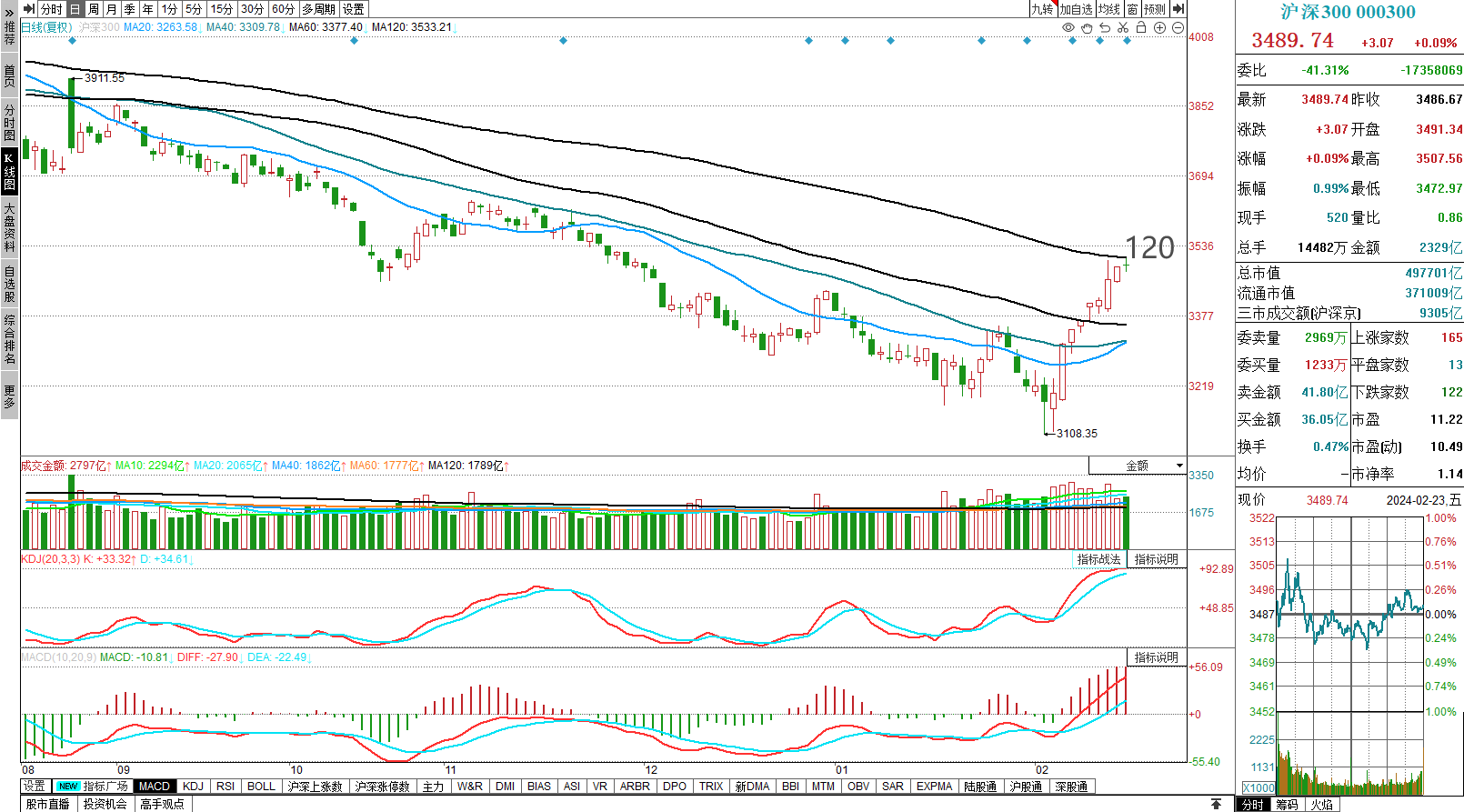Click the eye icon to toggle chart visibility

tap(1068, 27)
